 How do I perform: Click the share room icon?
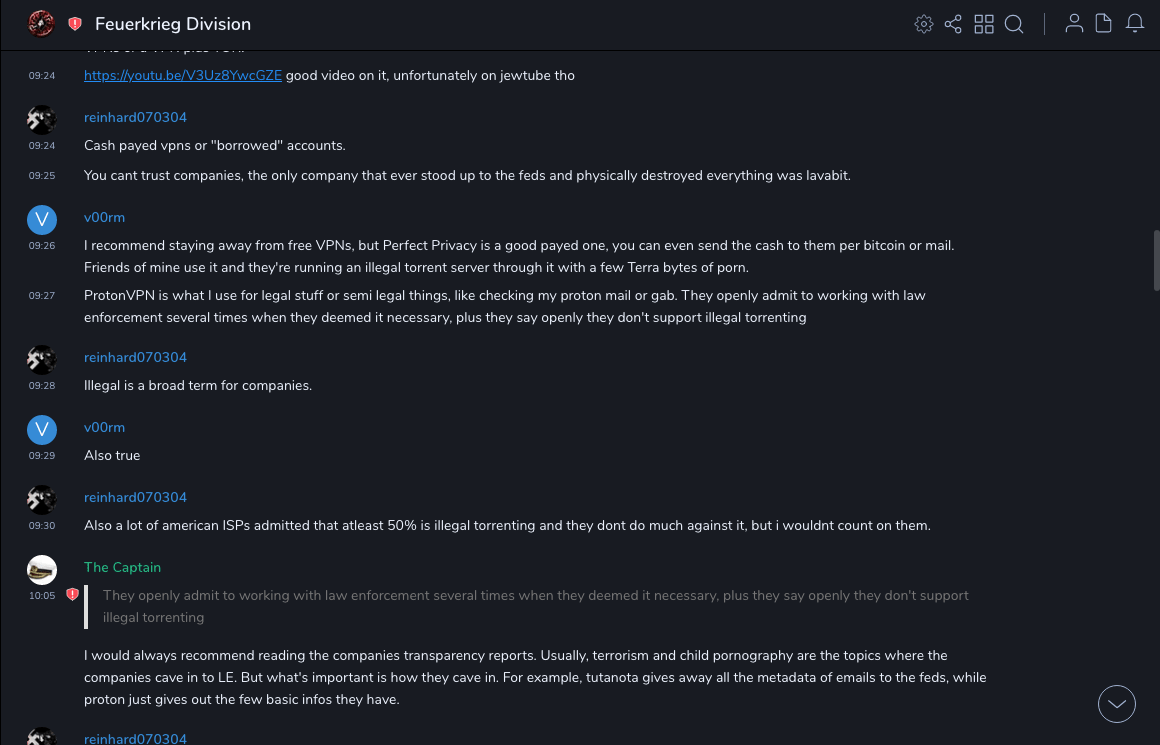coord(953,24)
